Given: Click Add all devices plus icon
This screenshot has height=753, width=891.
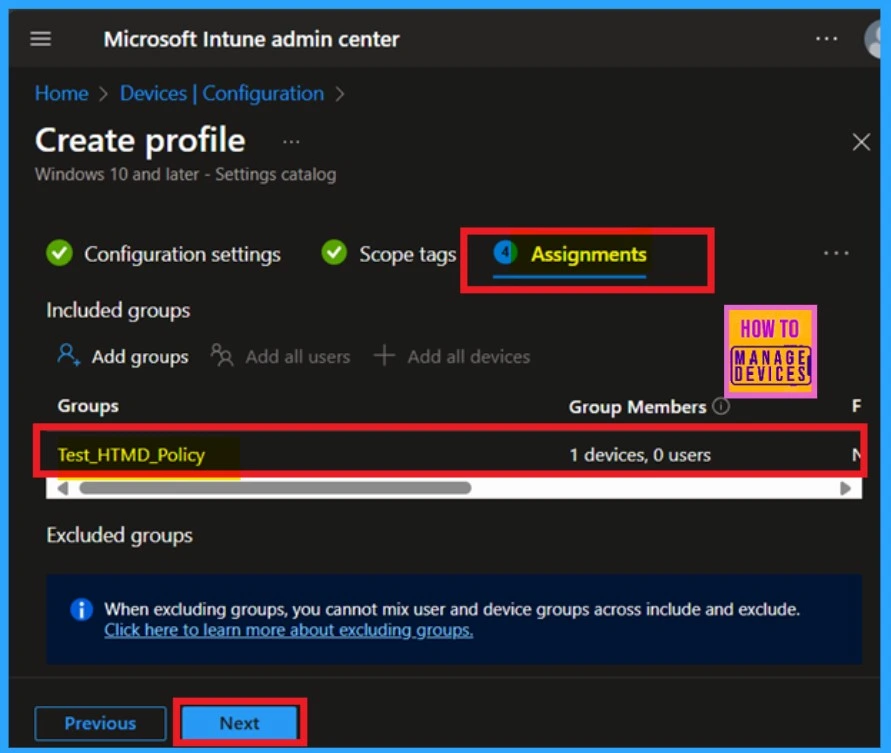Looking at the screenshot, I should click(384, 355).
